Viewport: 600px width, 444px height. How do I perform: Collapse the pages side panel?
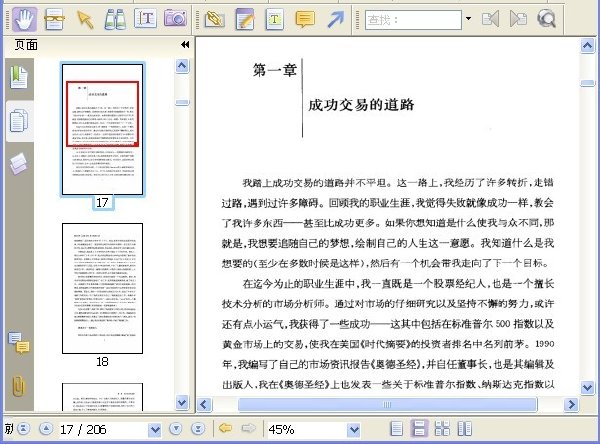click(x=185, y=45)
